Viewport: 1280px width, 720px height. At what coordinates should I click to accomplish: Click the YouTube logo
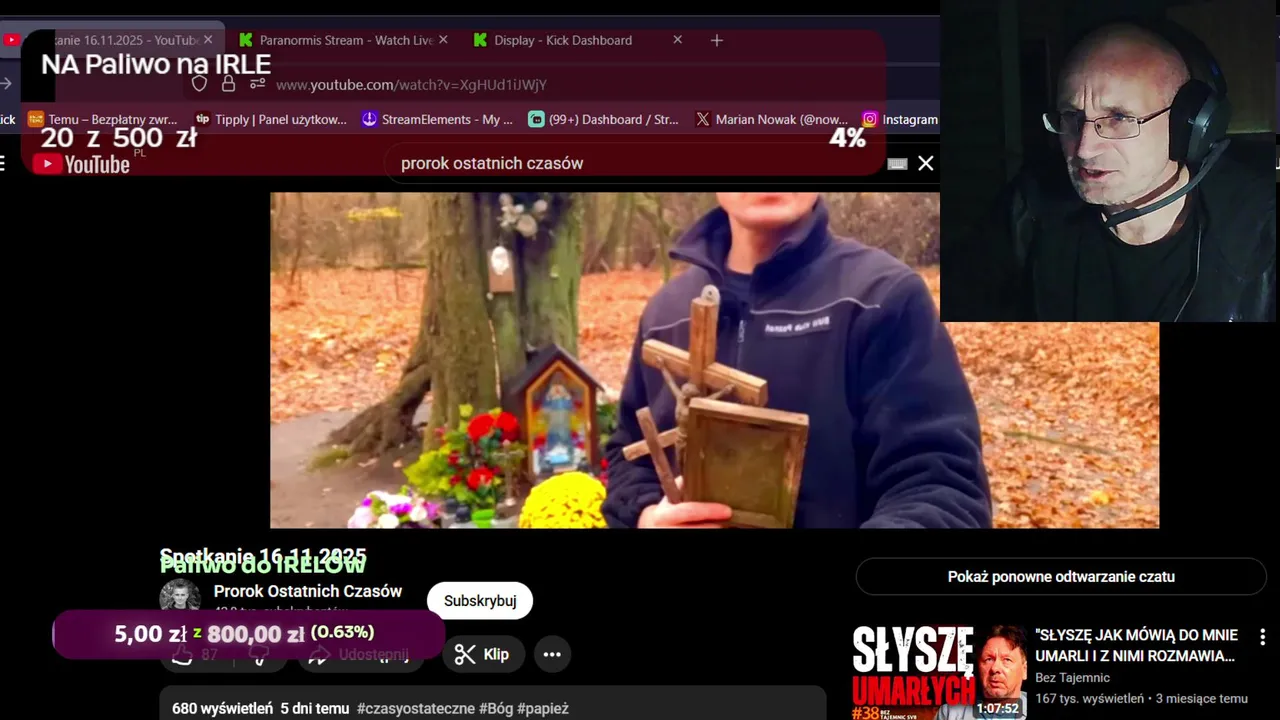81,164
